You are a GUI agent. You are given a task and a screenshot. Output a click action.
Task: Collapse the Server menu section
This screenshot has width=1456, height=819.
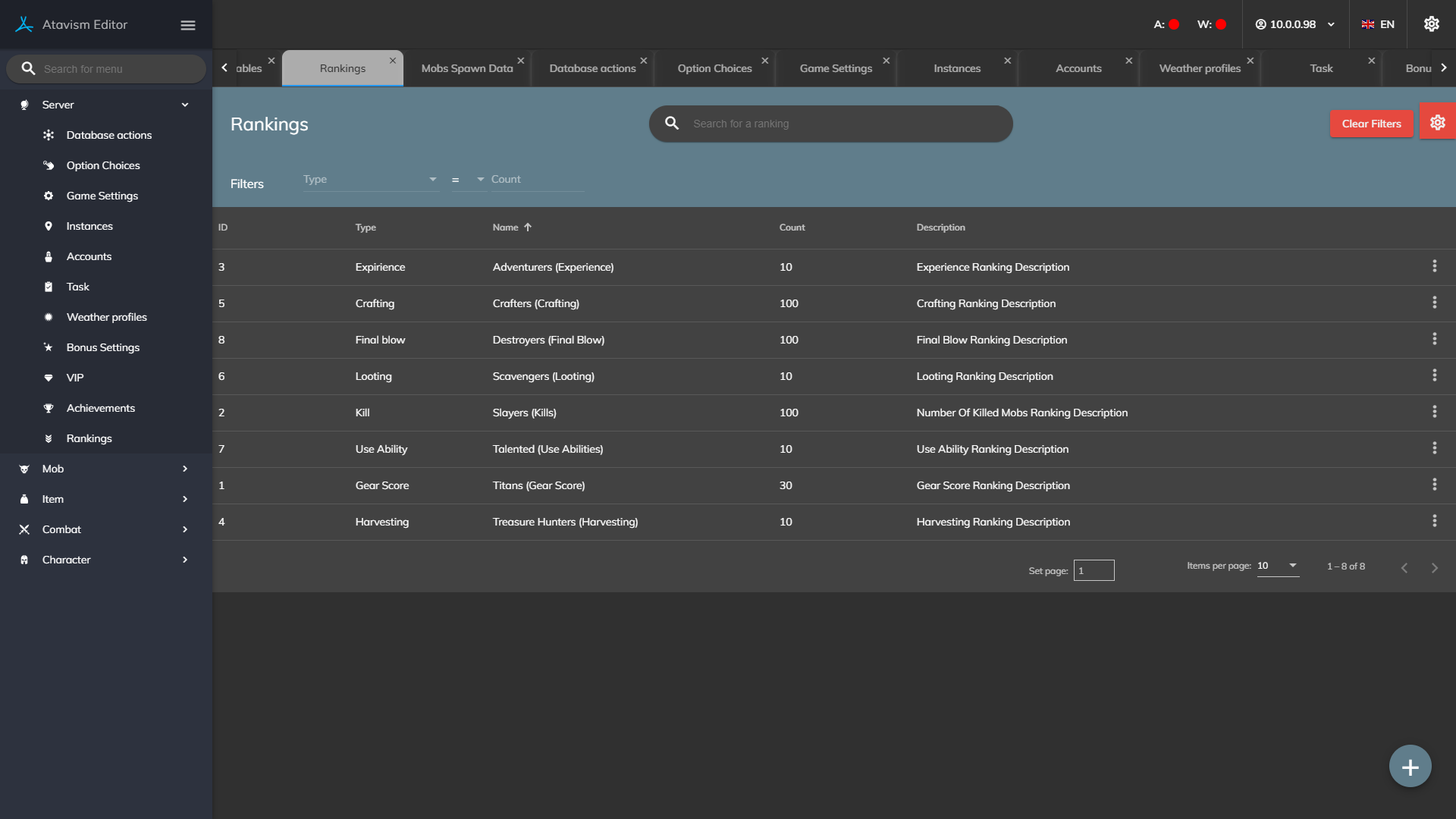point(185,105)
